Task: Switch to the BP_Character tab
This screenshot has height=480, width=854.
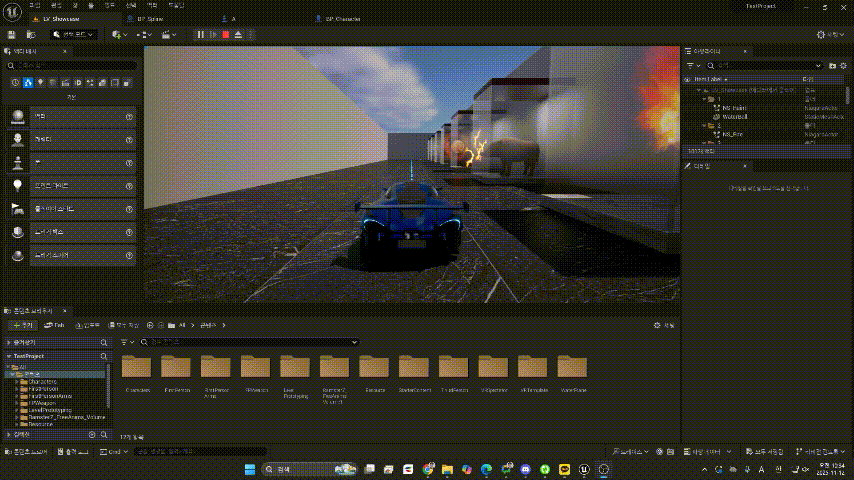Action: [343, 19]
